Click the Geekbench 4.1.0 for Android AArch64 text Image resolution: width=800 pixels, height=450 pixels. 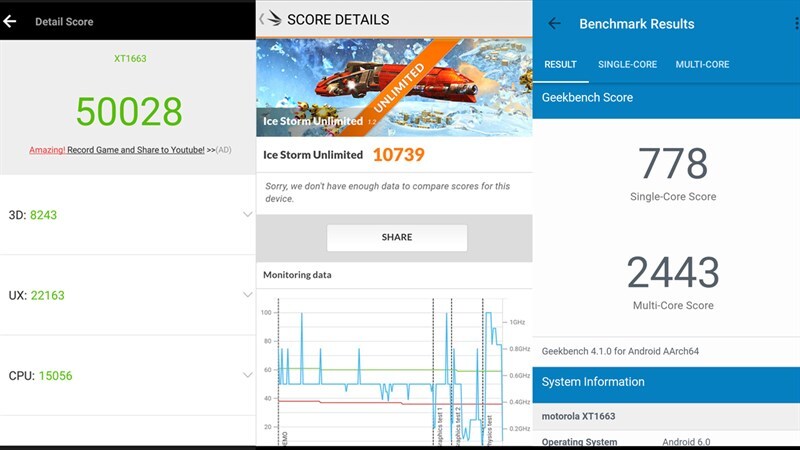click(x=620, y=351)
